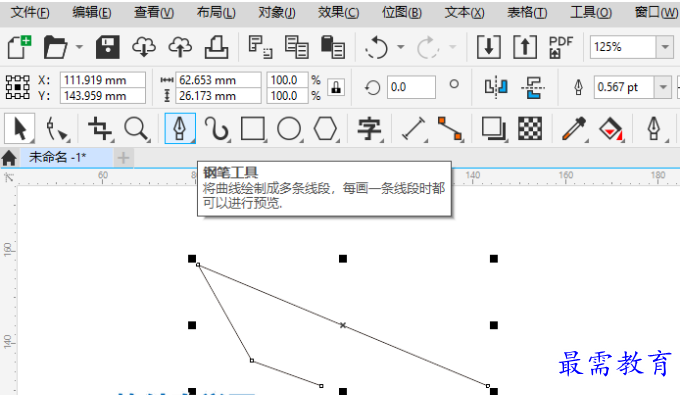Save document with the floppy icon
Screen dimensions: 680x395
coord(108,47)
